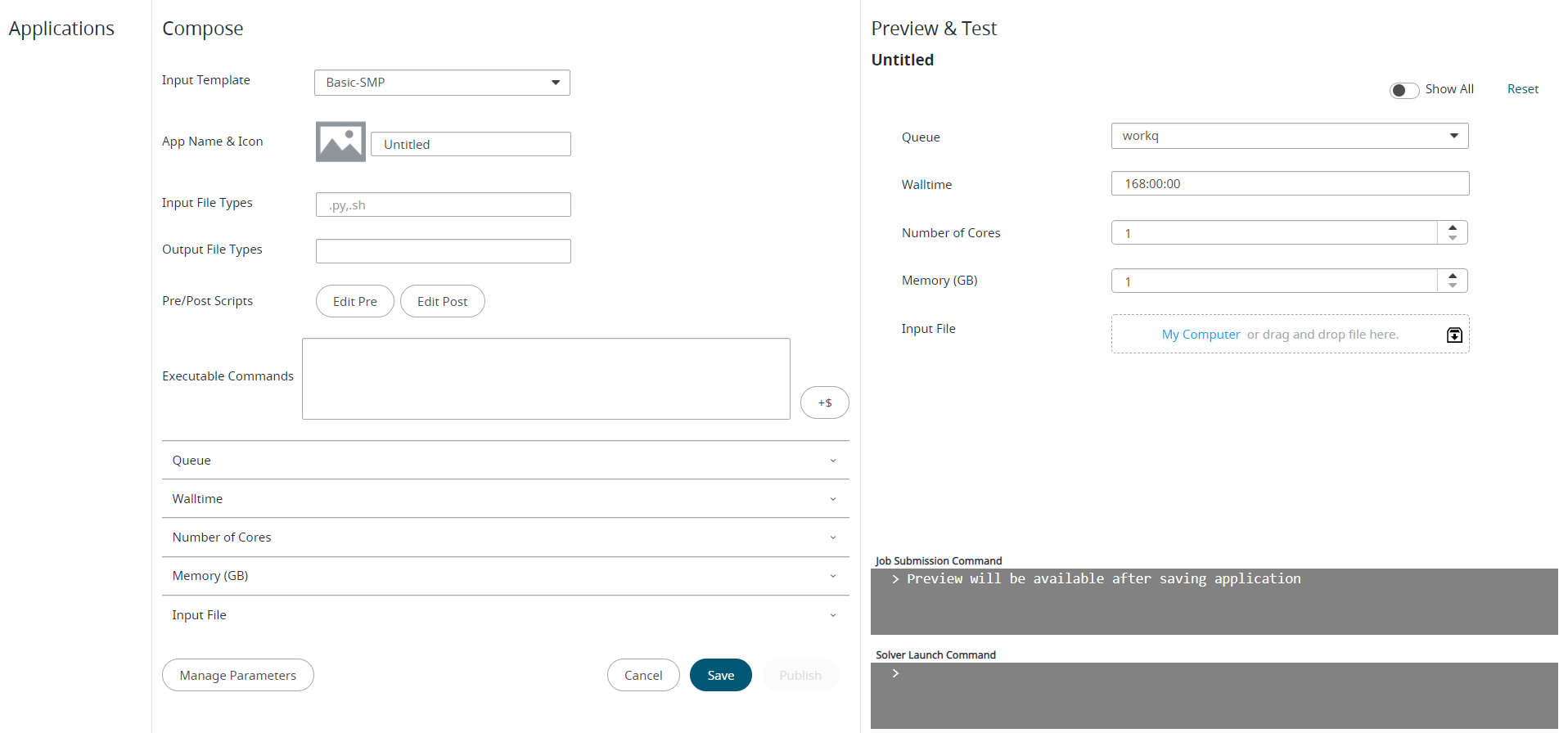Reset the preview form

[1523, 89]
